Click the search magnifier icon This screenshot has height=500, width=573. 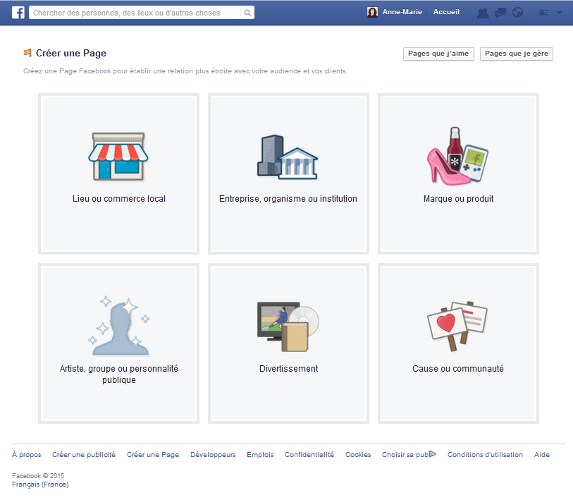(247, 13)
